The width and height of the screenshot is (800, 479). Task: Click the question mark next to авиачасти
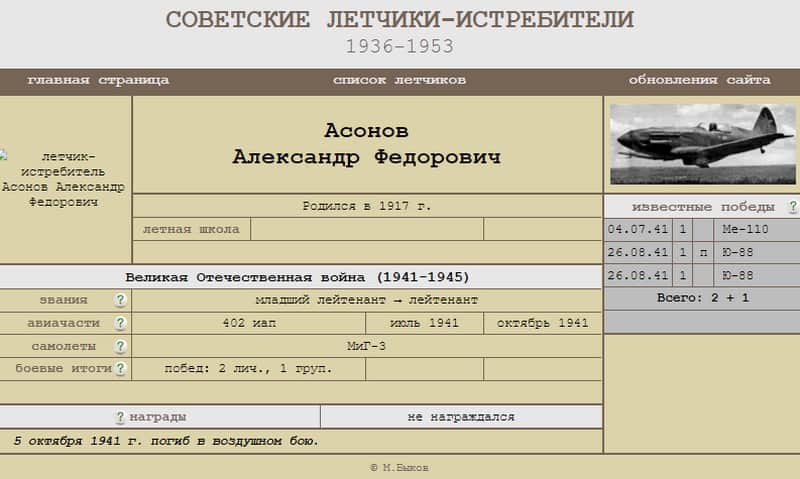120,323
